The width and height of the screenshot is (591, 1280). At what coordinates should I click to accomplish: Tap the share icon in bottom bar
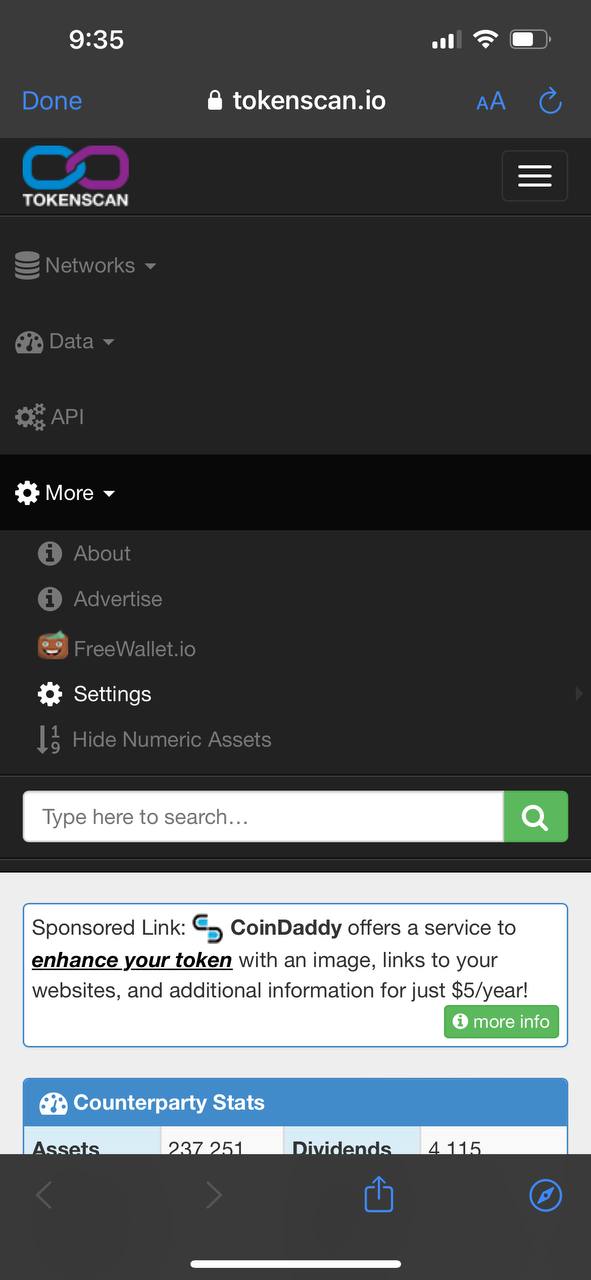point(379,1194)
